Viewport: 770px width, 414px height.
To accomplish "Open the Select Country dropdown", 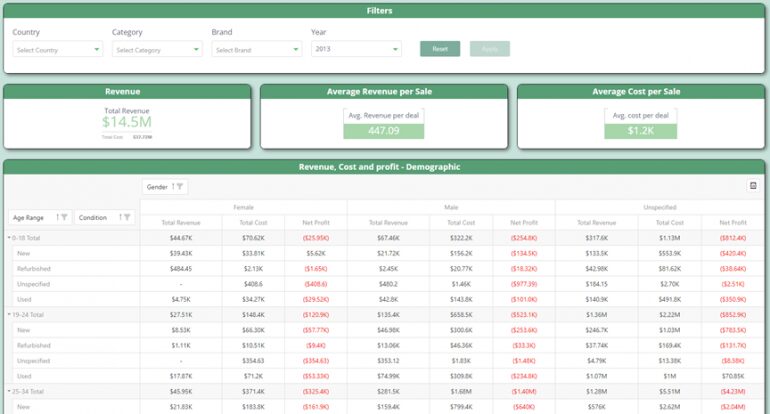I will click(57, 49).
